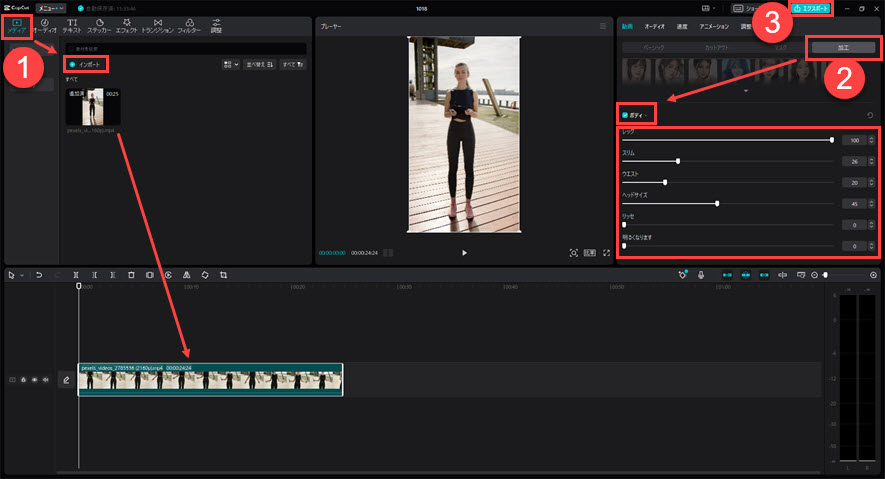
Task: Open the 並べ替え (Sort) dropdown
Action: pos(260,65)
